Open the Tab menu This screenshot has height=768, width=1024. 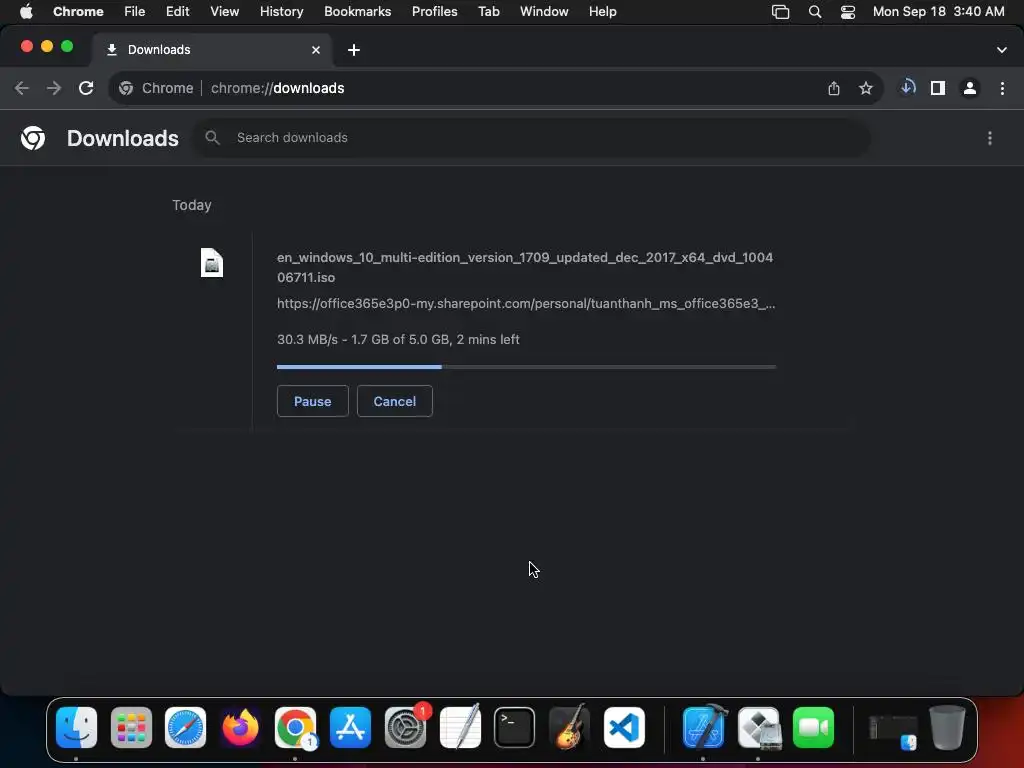[489, 12]
